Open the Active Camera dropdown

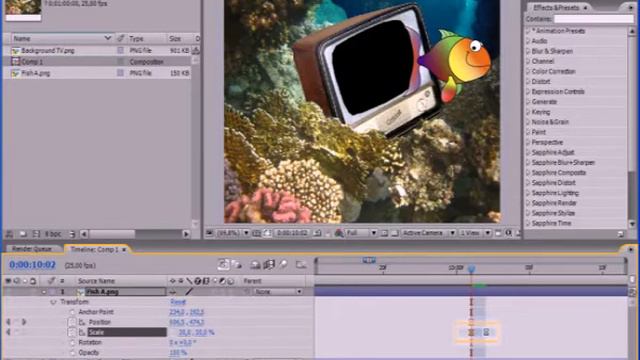(428, 233)
